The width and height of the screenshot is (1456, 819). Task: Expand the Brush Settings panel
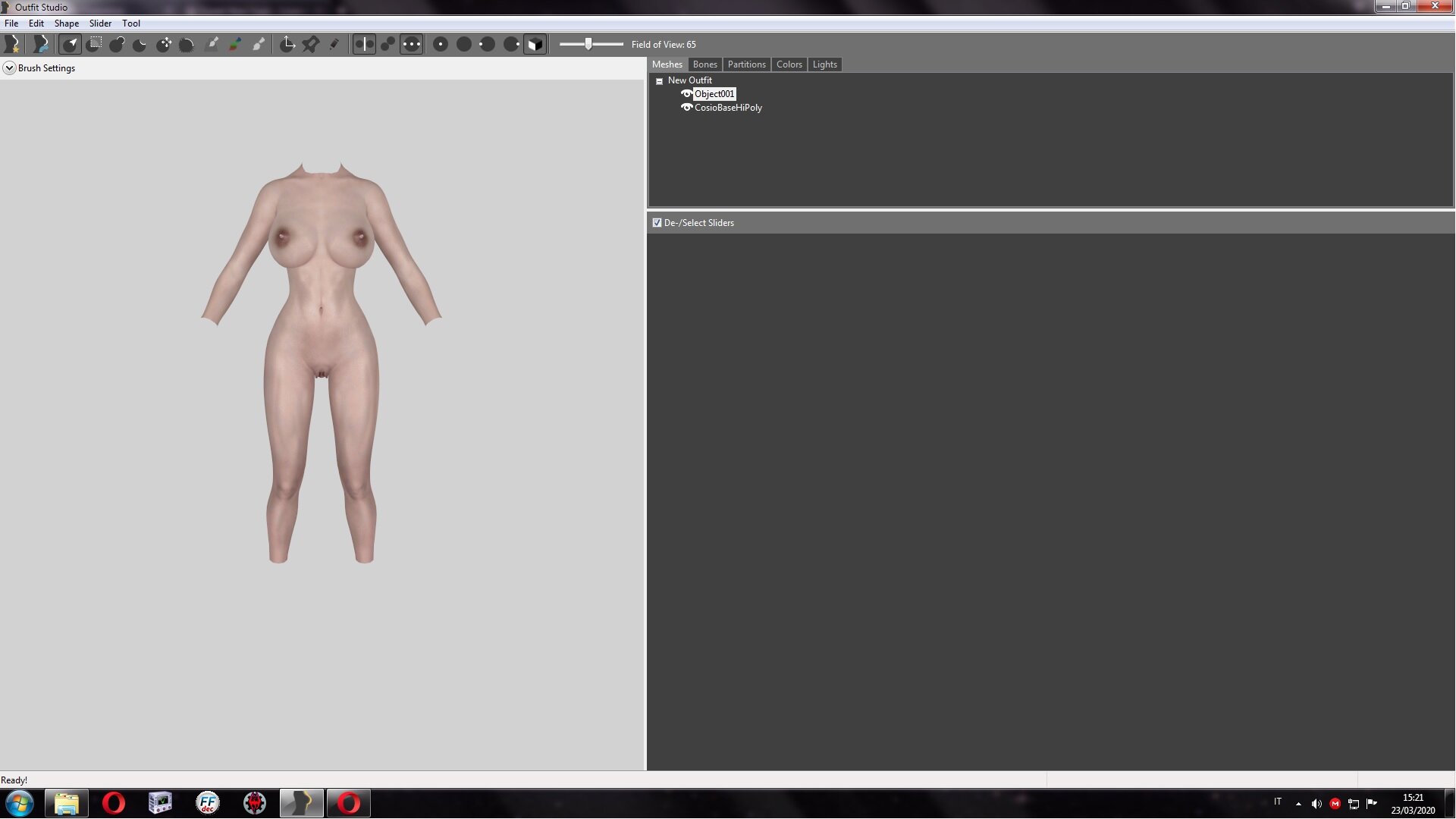tap(9, 68)
